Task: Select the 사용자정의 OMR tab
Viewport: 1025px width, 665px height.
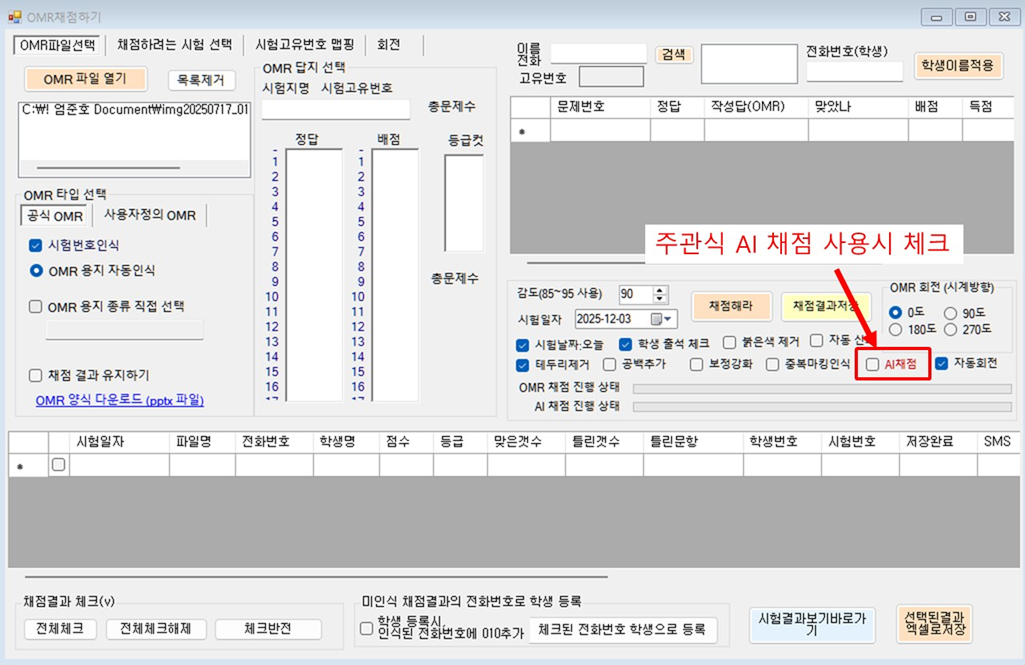Action: (x=150, y=215)
